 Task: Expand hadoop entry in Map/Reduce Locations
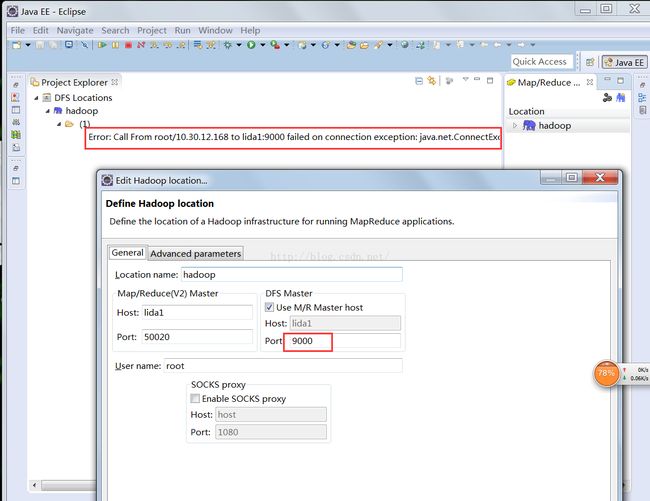pos(515,125)
